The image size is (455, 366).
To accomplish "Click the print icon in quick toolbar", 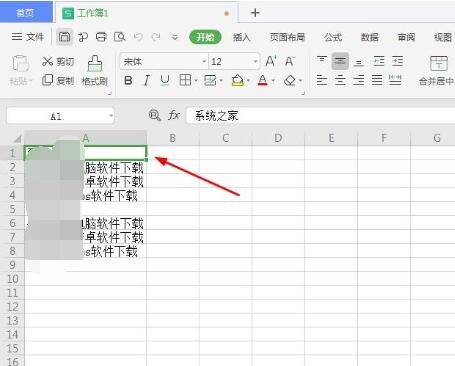I will [101, 37].
